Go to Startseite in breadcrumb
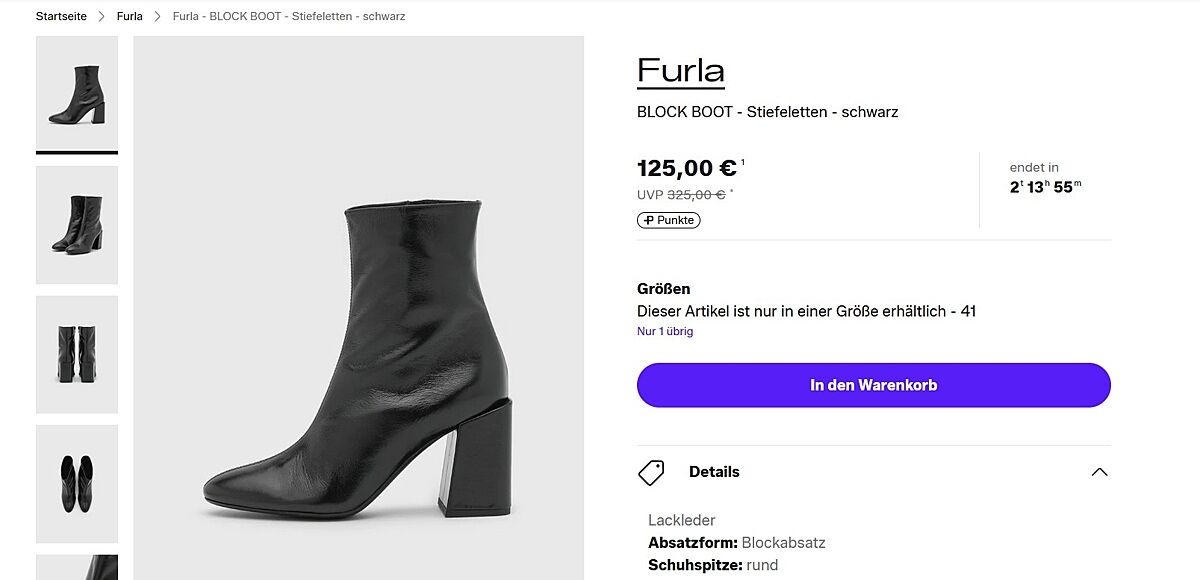Image resolution: width=1200 pixels, height=580 pixels. 61,16
